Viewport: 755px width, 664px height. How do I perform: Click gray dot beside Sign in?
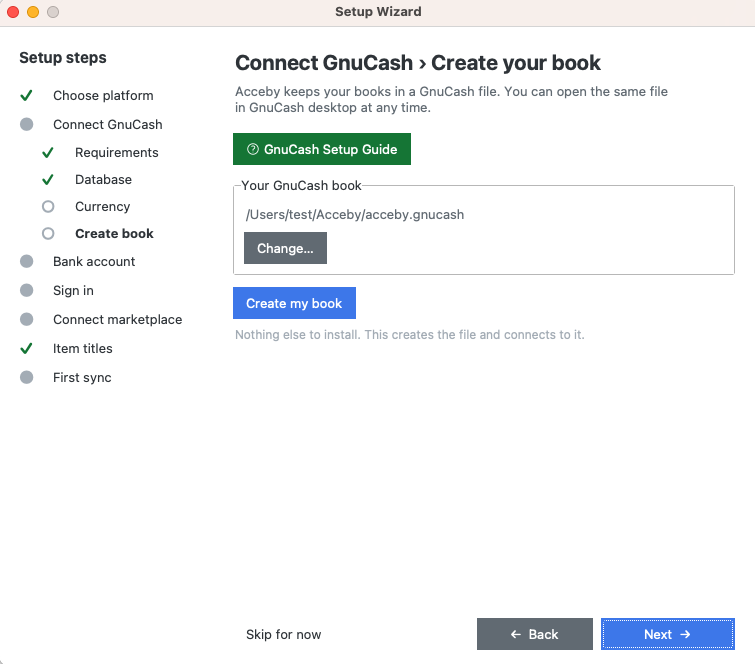click(x=26, y=290)
